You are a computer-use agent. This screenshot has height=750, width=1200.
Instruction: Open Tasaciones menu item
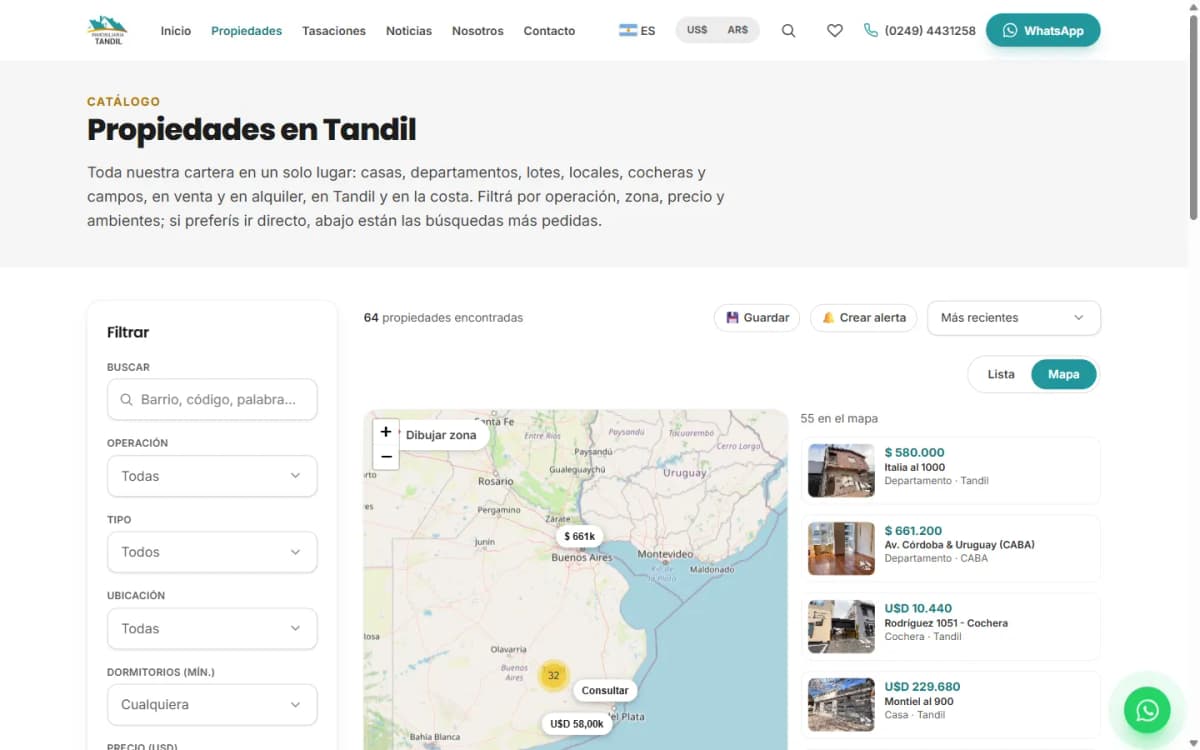[334, 31]
